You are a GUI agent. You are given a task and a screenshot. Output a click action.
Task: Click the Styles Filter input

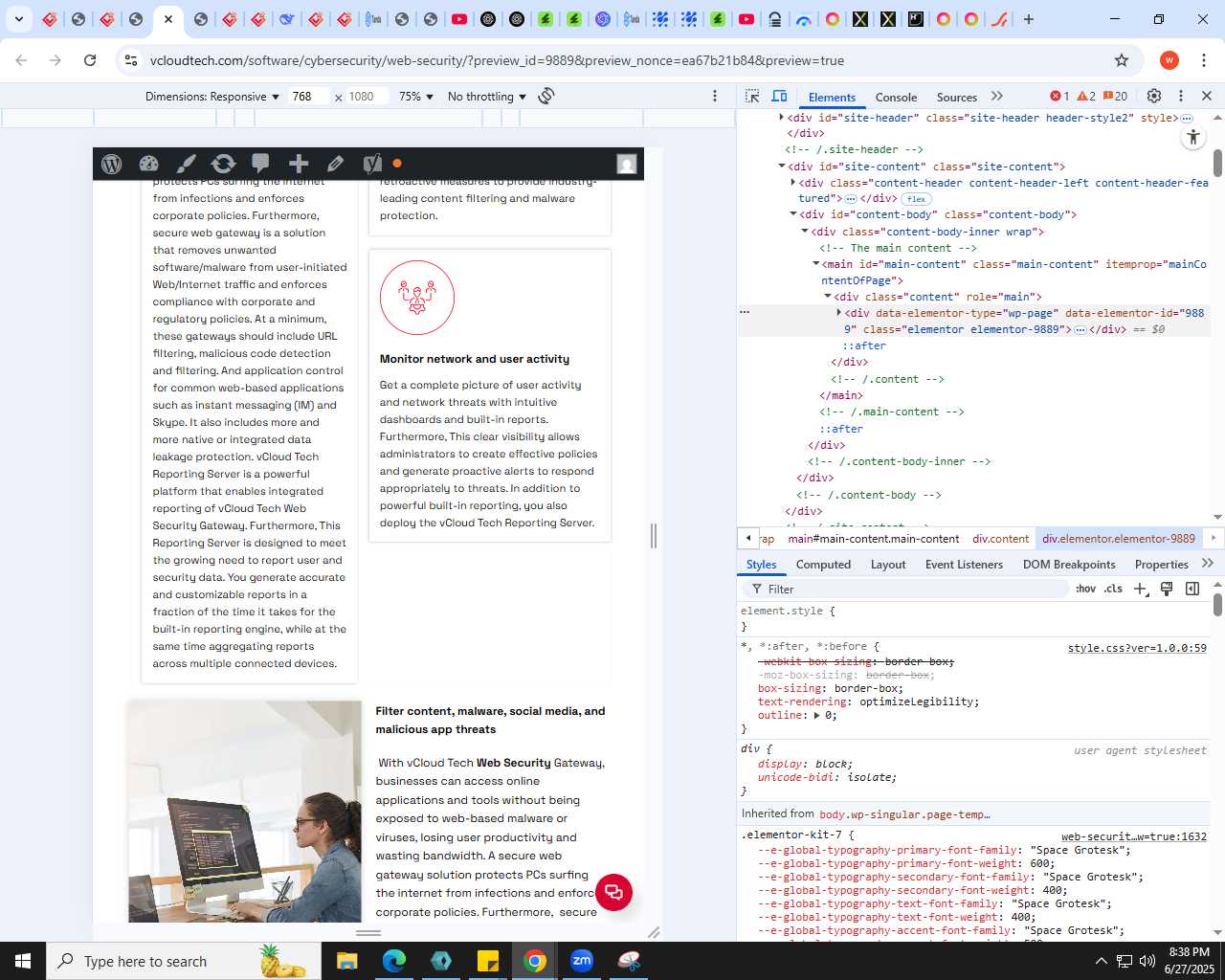coord(909,589)
